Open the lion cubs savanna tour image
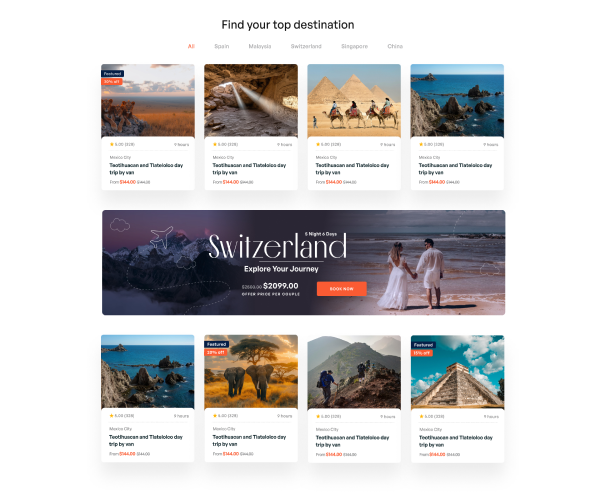The width and height of the screenshot is (600, 496). [148, 101]
